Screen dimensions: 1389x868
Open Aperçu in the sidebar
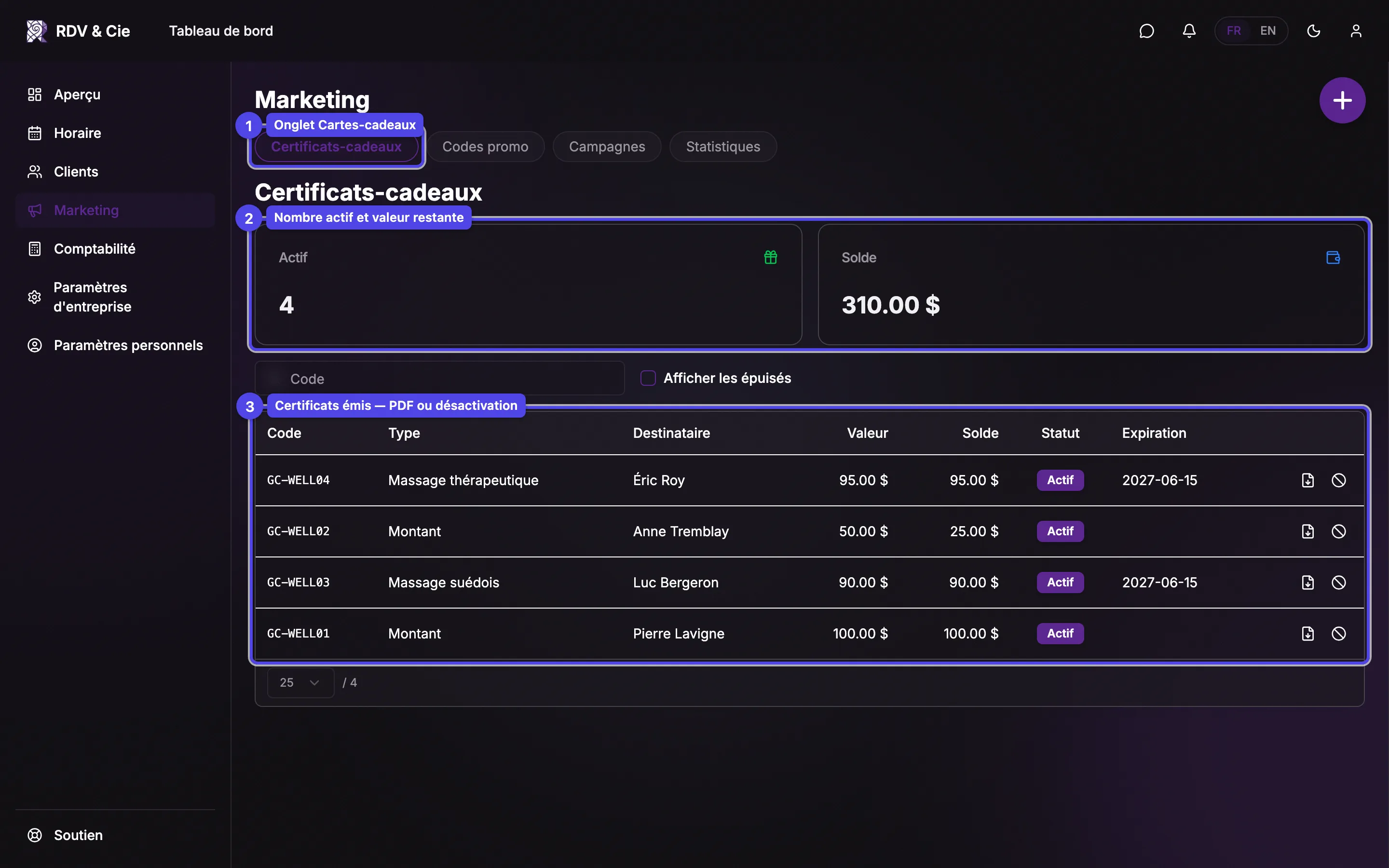click(115, 95)
